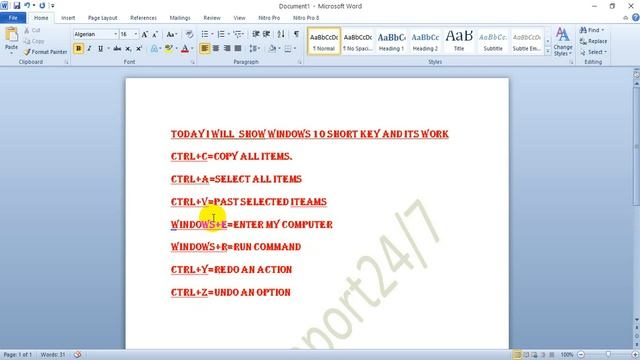
Task: Open the Select dropdown in Editing
Action: (593, 52)
